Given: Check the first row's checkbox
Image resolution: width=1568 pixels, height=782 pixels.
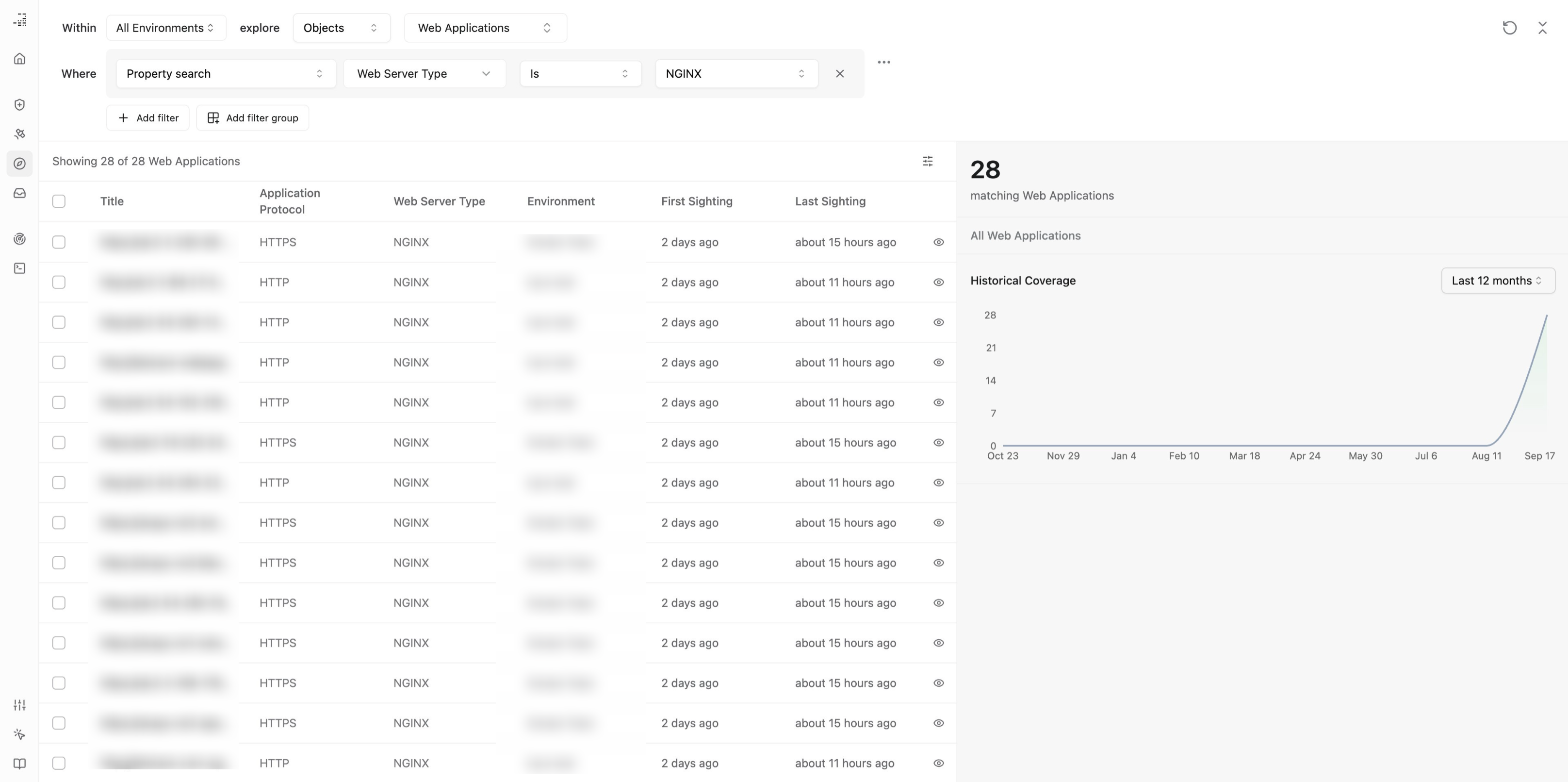Looking at the screenshot, I should [x=59, y=242].
